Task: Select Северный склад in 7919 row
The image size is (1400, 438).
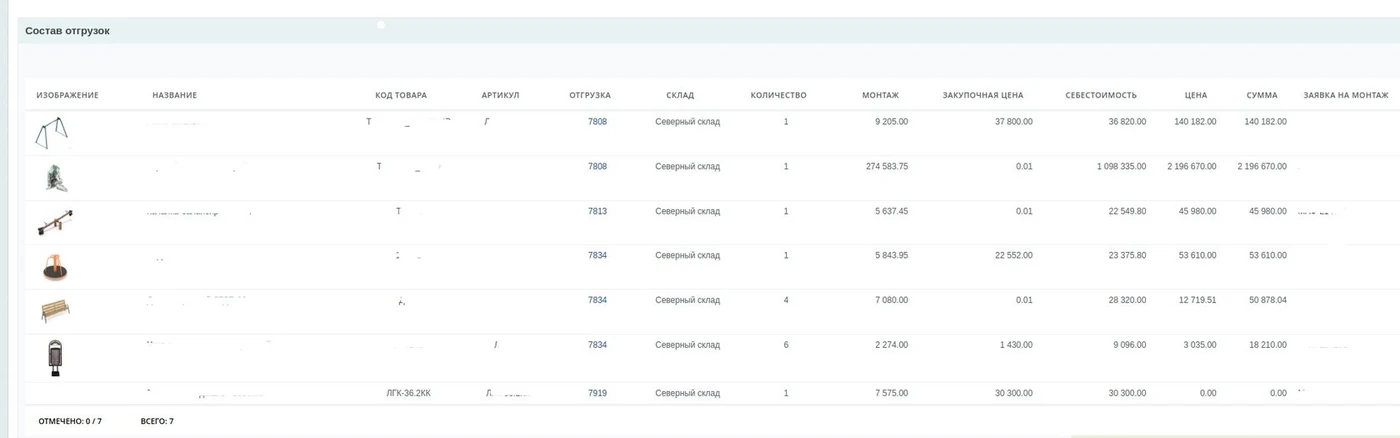Action: [688, 394]
